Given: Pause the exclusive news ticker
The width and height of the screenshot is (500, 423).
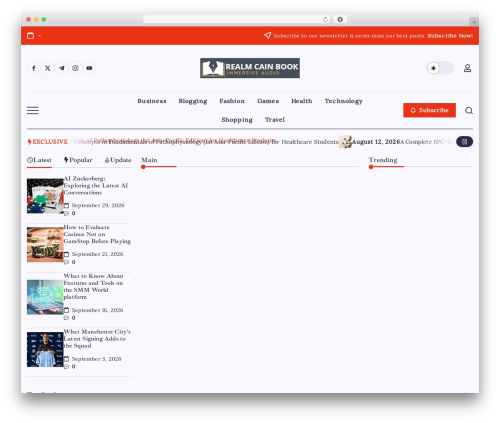Looking at the screenshot, I should pyautogui.click(x=464, y=142).
